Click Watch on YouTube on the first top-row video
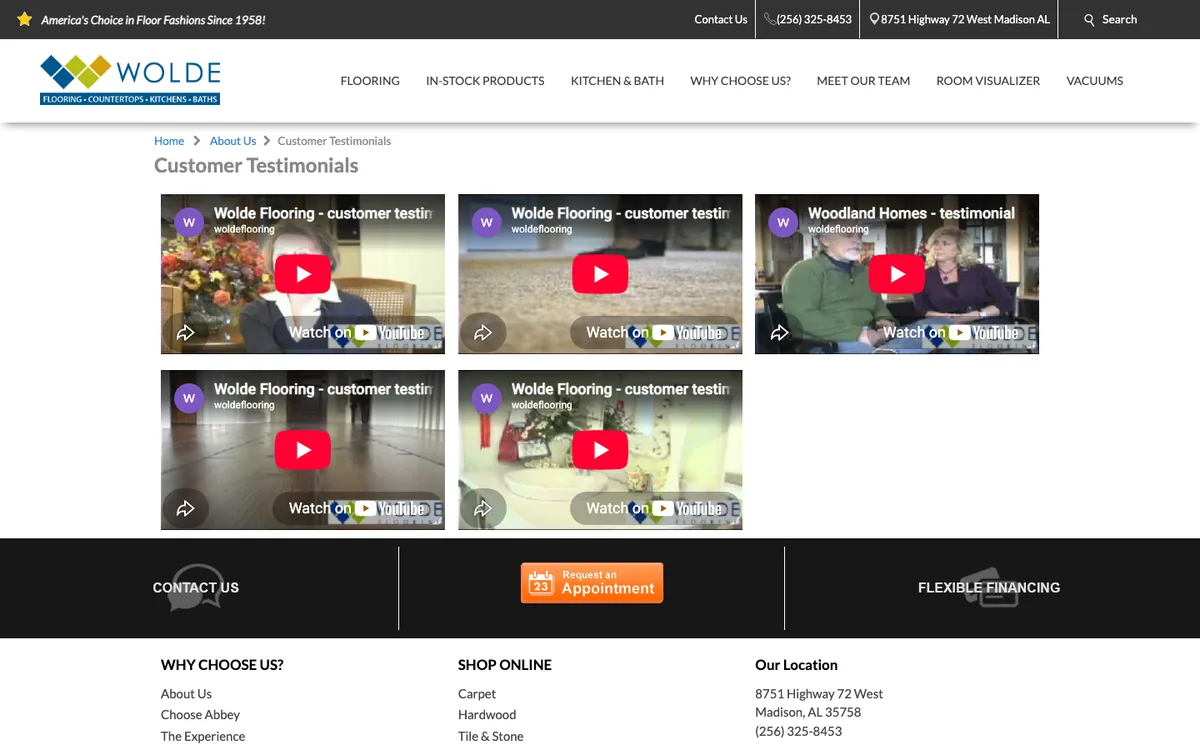This screenshot has height=750, width=1200. (357, 333)
